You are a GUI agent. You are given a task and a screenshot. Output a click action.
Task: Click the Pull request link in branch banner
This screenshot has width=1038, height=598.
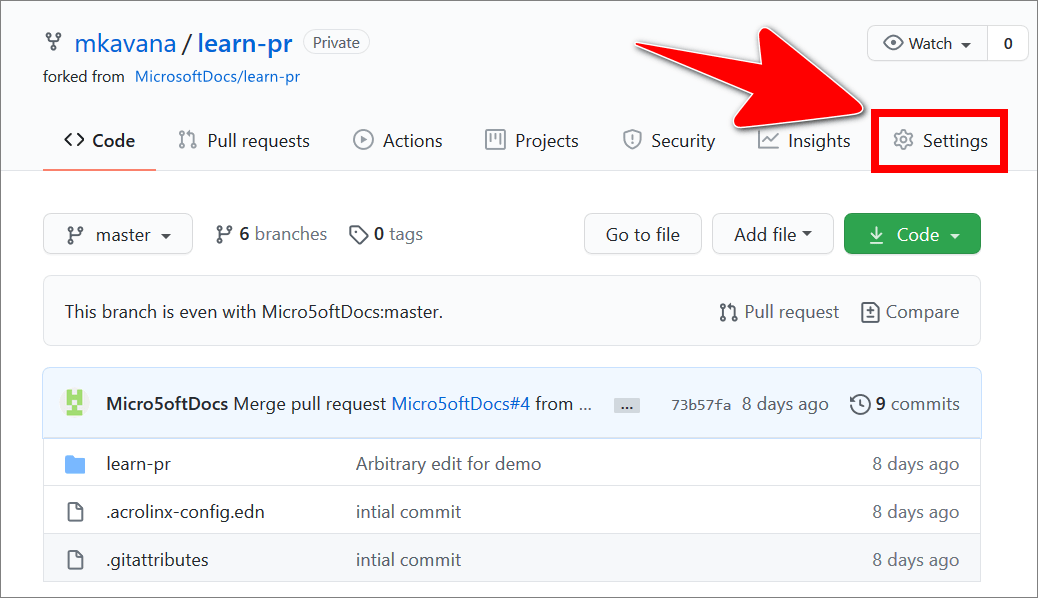tap(779, 312)
